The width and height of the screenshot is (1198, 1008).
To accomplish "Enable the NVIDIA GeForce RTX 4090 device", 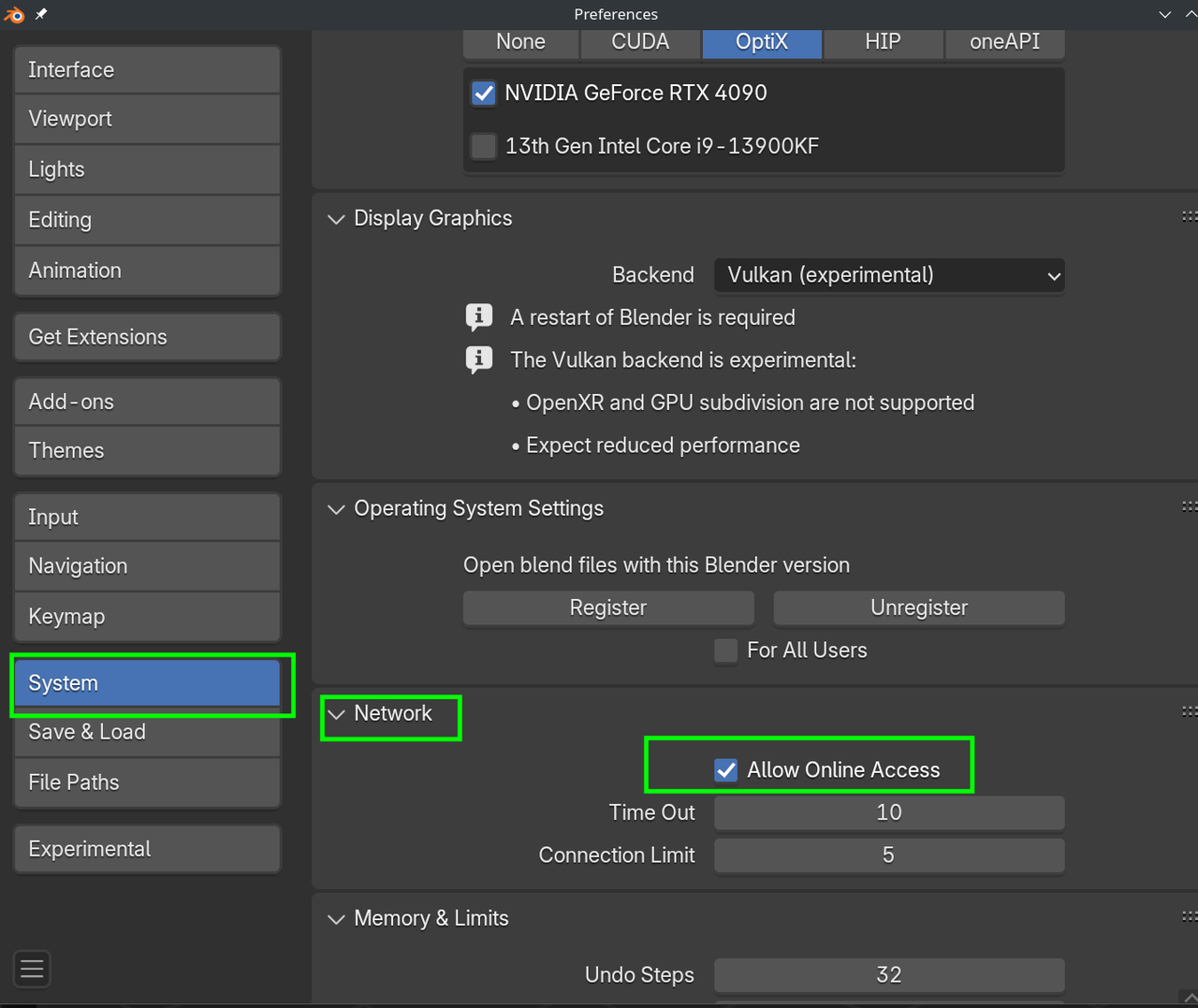I will coord(484,94).
